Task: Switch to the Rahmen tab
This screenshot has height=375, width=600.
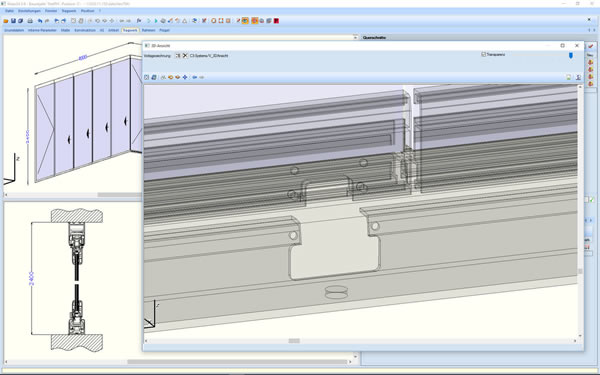Action: (148, 30)
